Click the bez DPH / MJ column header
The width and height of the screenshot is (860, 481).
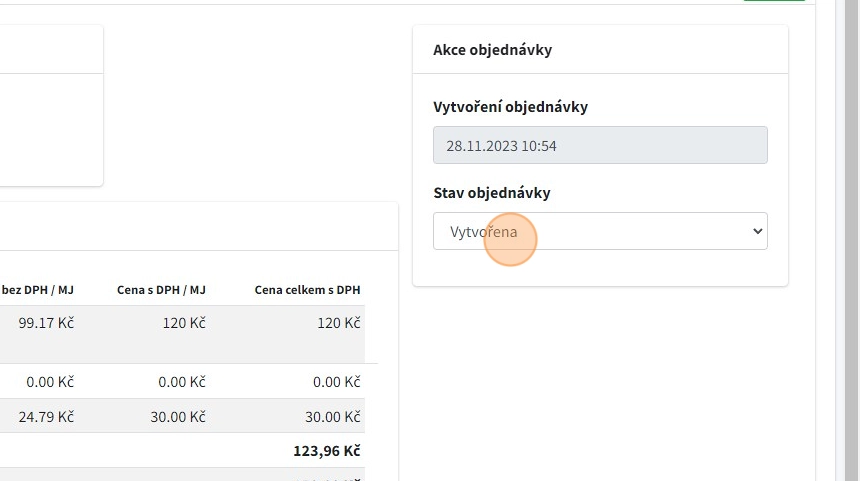pyautogui.click(x=38, y=290)
